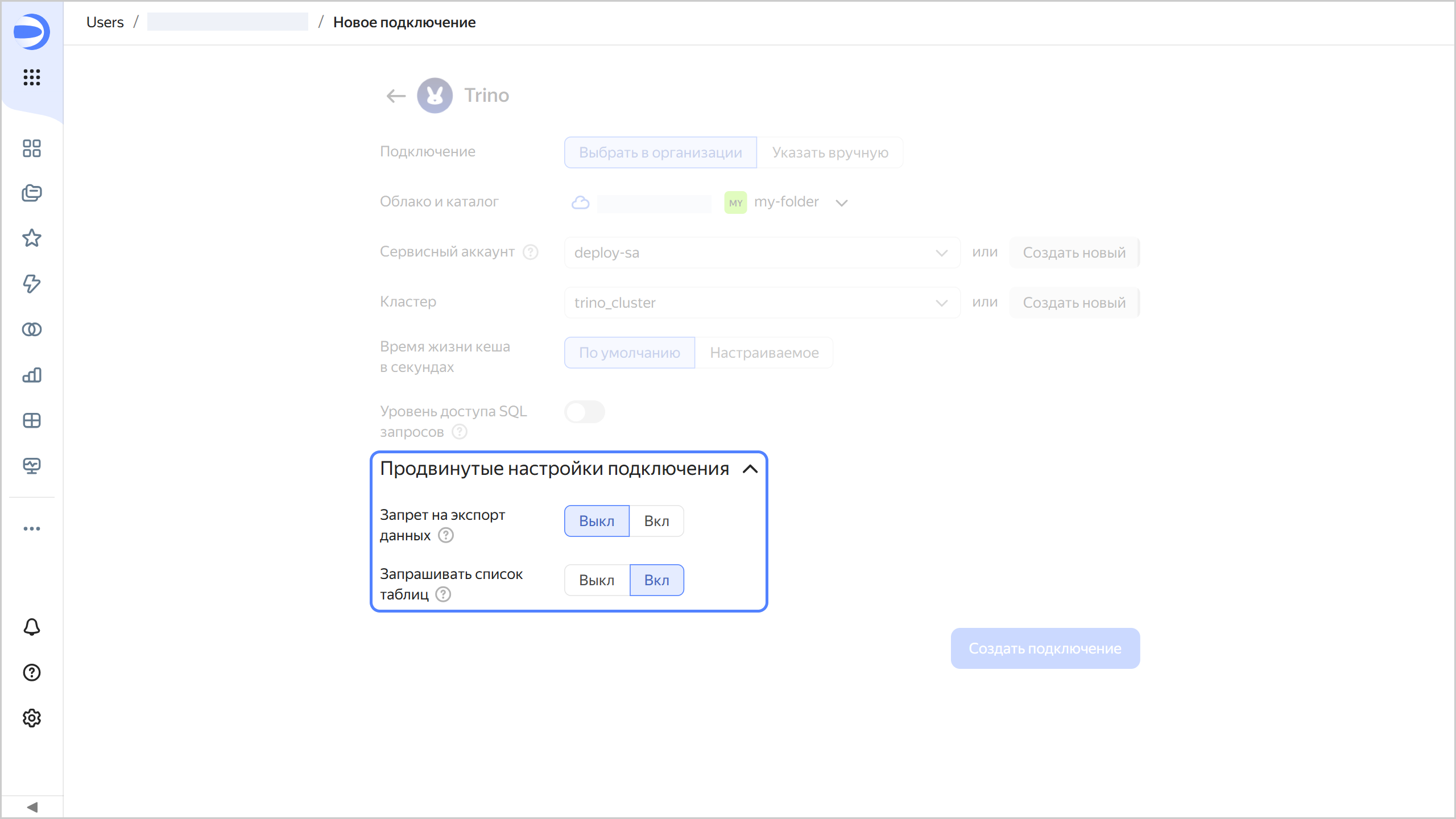This screenshot has height=819, width=1456.
Task: Click Создать новый next to service account
Action: tap(1074, 253)
